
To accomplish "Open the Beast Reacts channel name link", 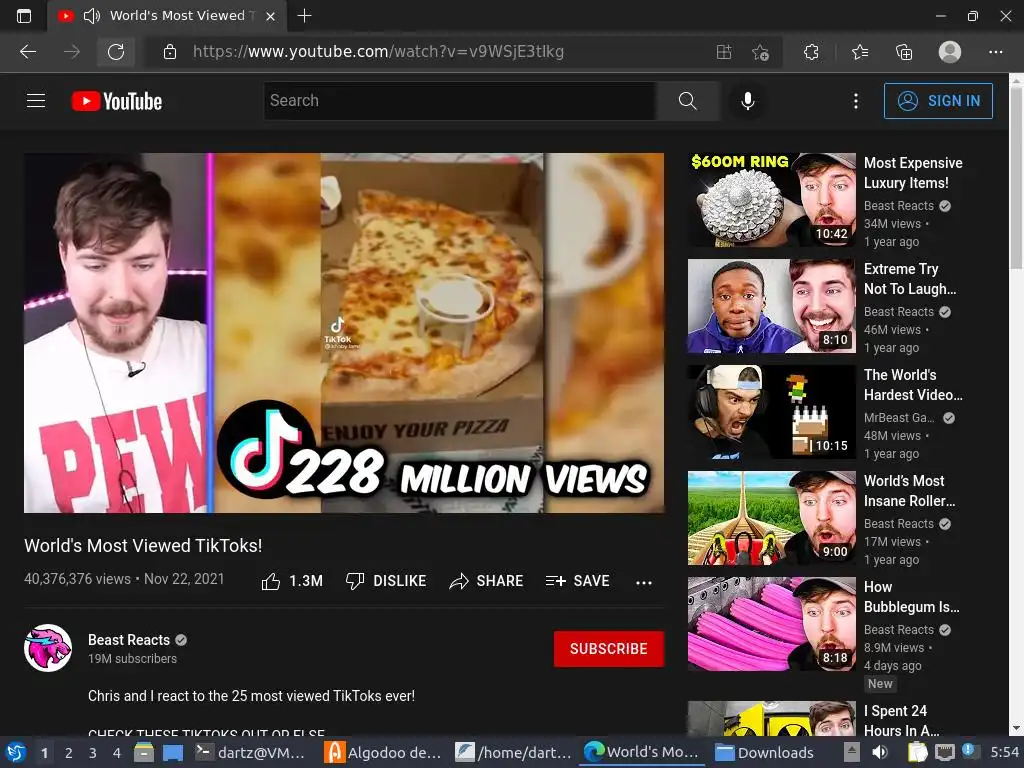I will pyautogui.click(x=129, y=640).
